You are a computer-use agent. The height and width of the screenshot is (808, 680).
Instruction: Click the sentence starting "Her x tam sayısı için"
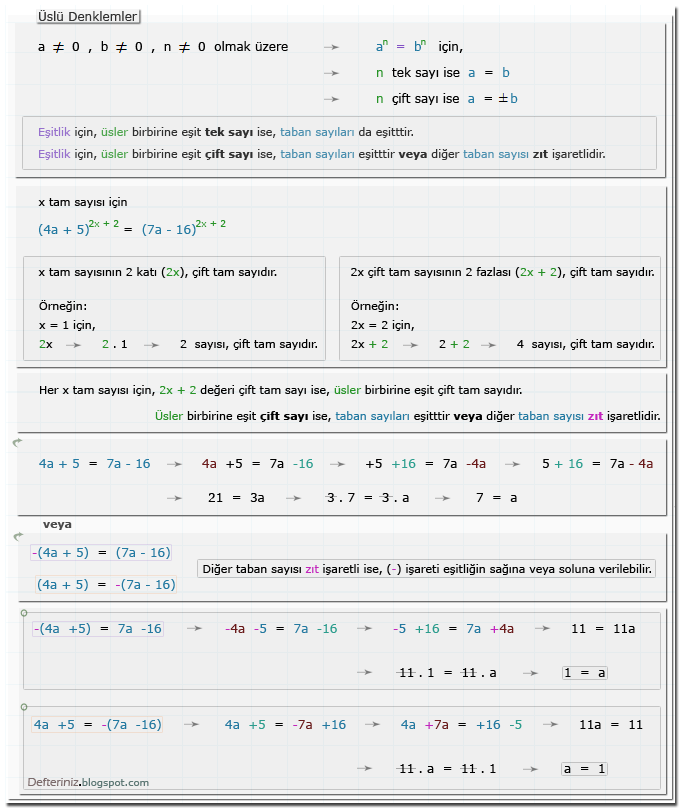click(281, 390)
